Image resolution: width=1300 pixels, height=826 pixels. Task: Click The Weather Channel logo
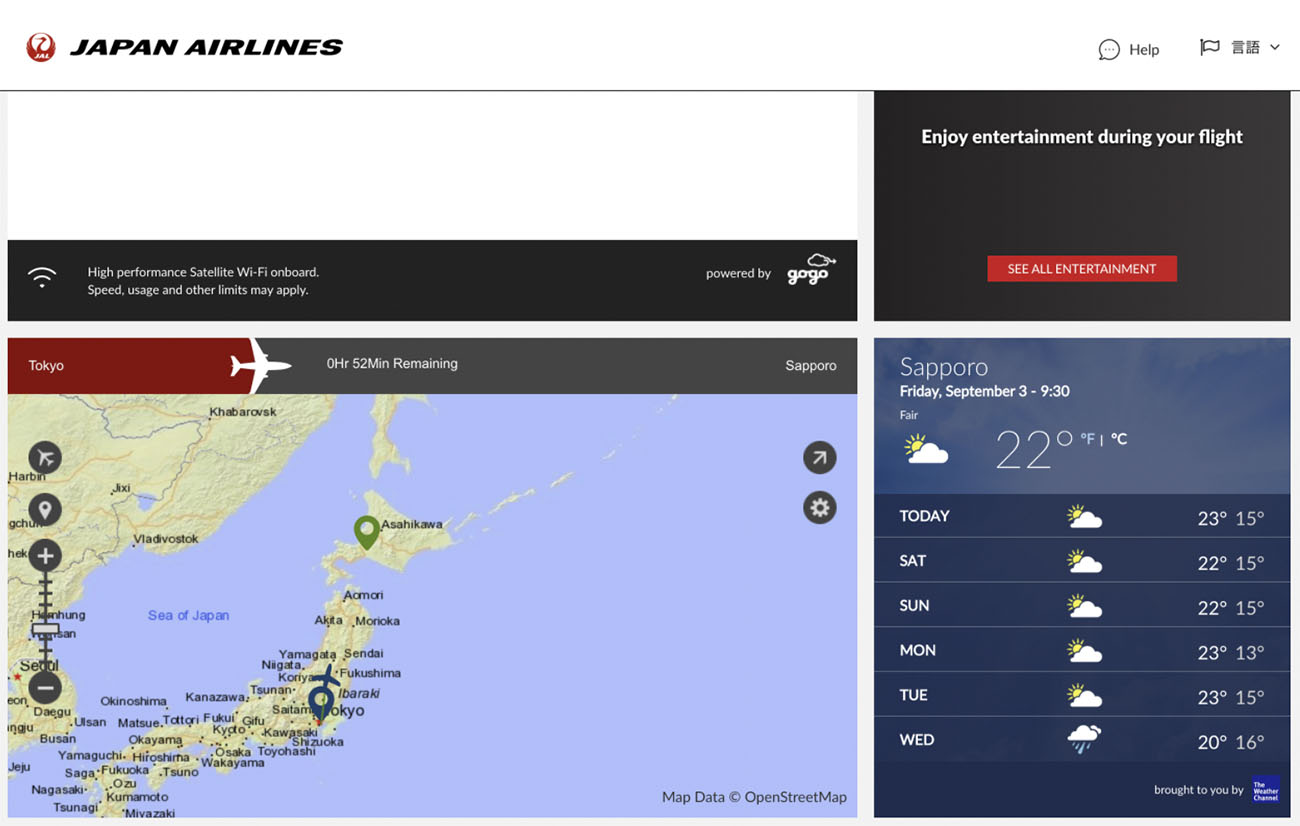pyautogui.click(x=1266, y=790)
